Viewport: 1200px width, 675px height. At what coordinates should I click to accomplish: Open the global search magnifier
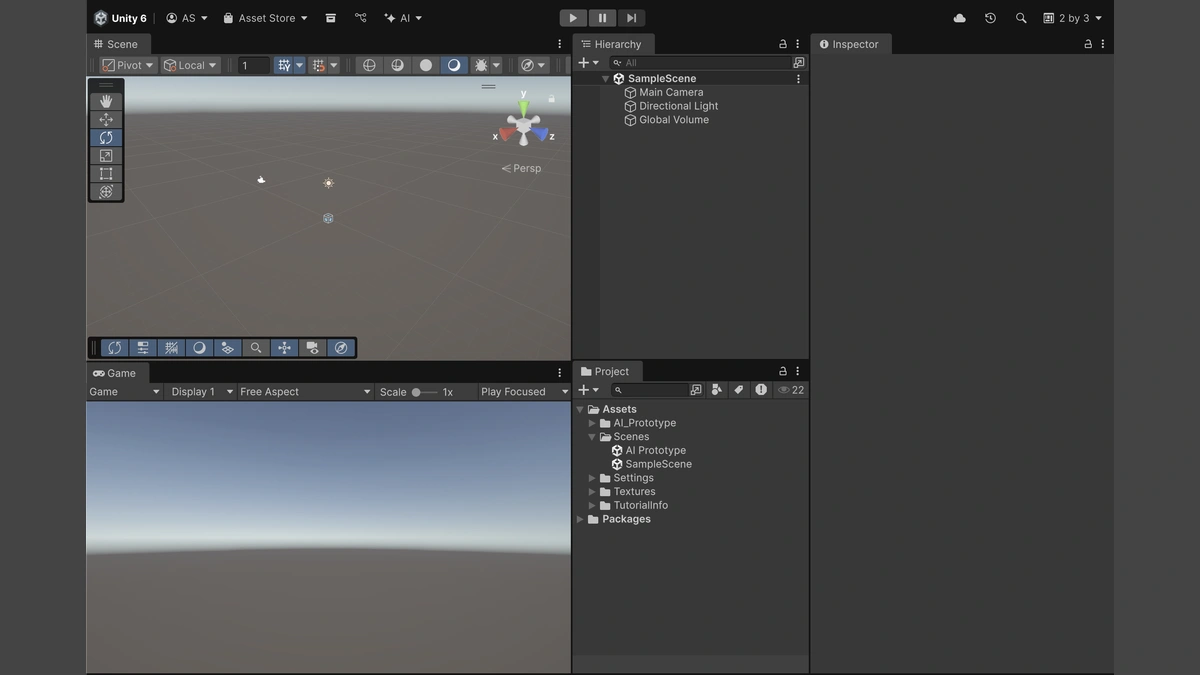[1021, 18]
